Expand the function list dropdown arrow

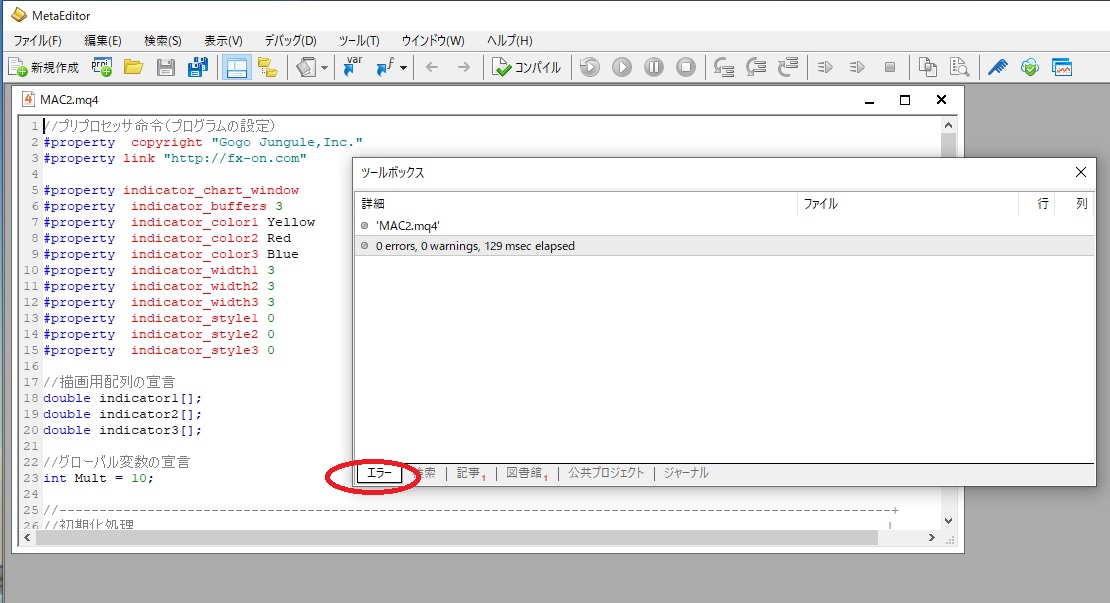tap(403, 68)
